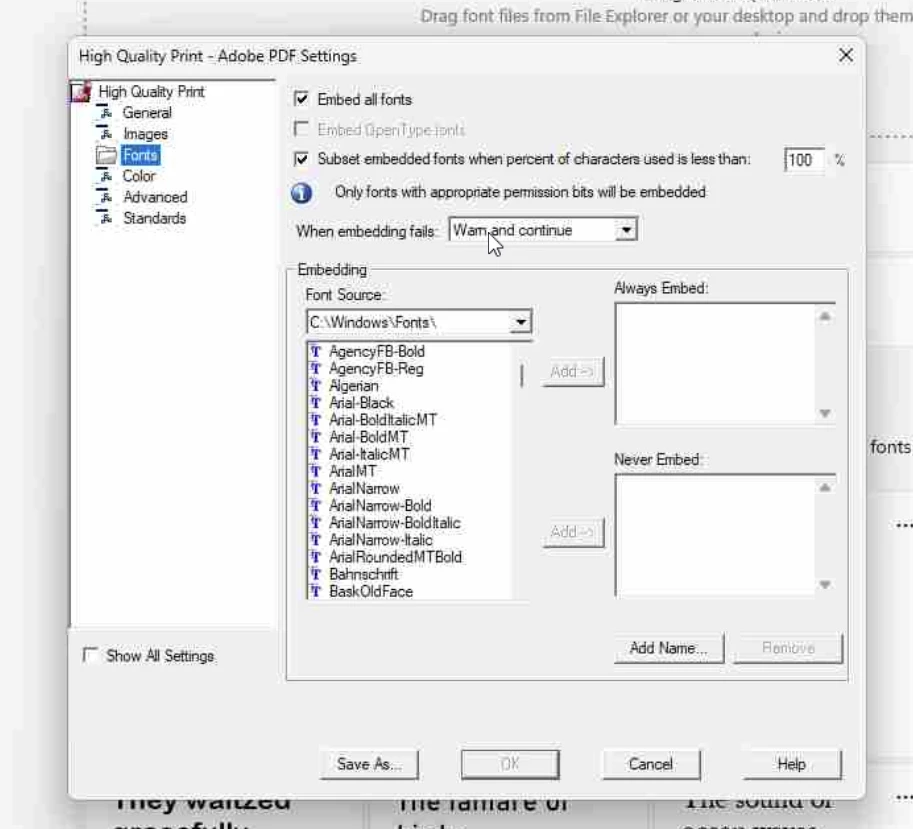913x829 pixels.
Task: Click font icon next to Arial-ItalicMT
Action: (316, 454)
